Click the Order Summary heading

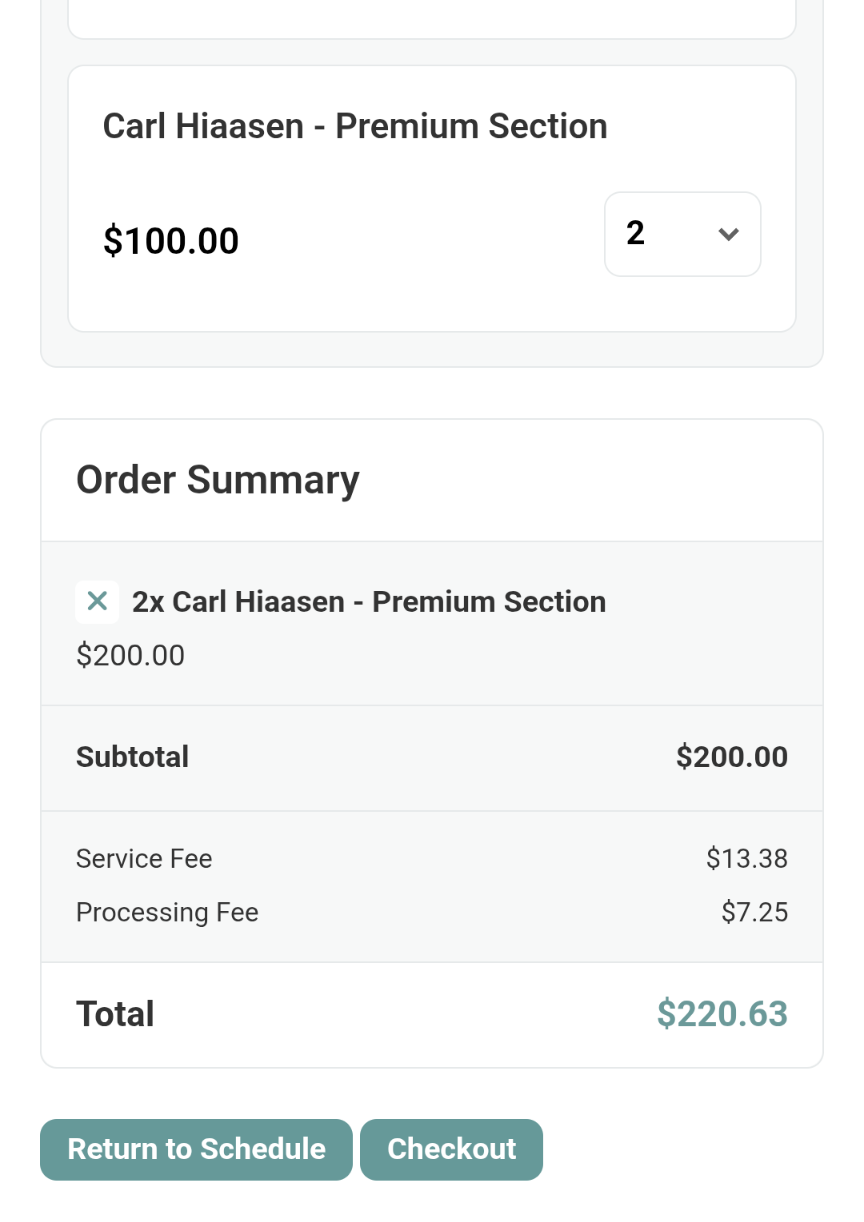click(x=218, y=480)
